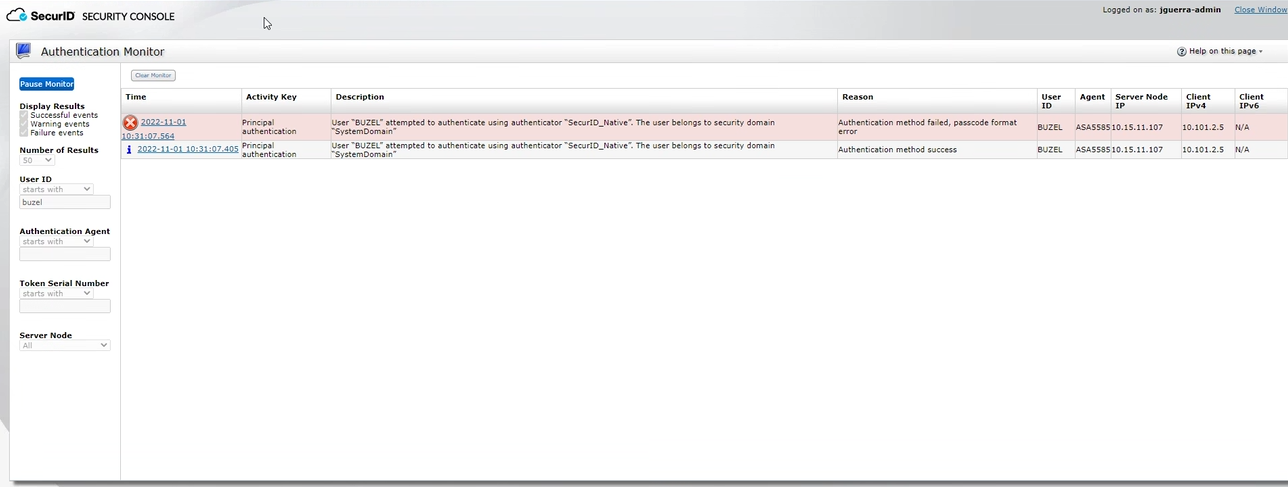Screen dimensions: 1288x487
Task: Click the User ID field containing buzel
Action: [x=64, y=202]
